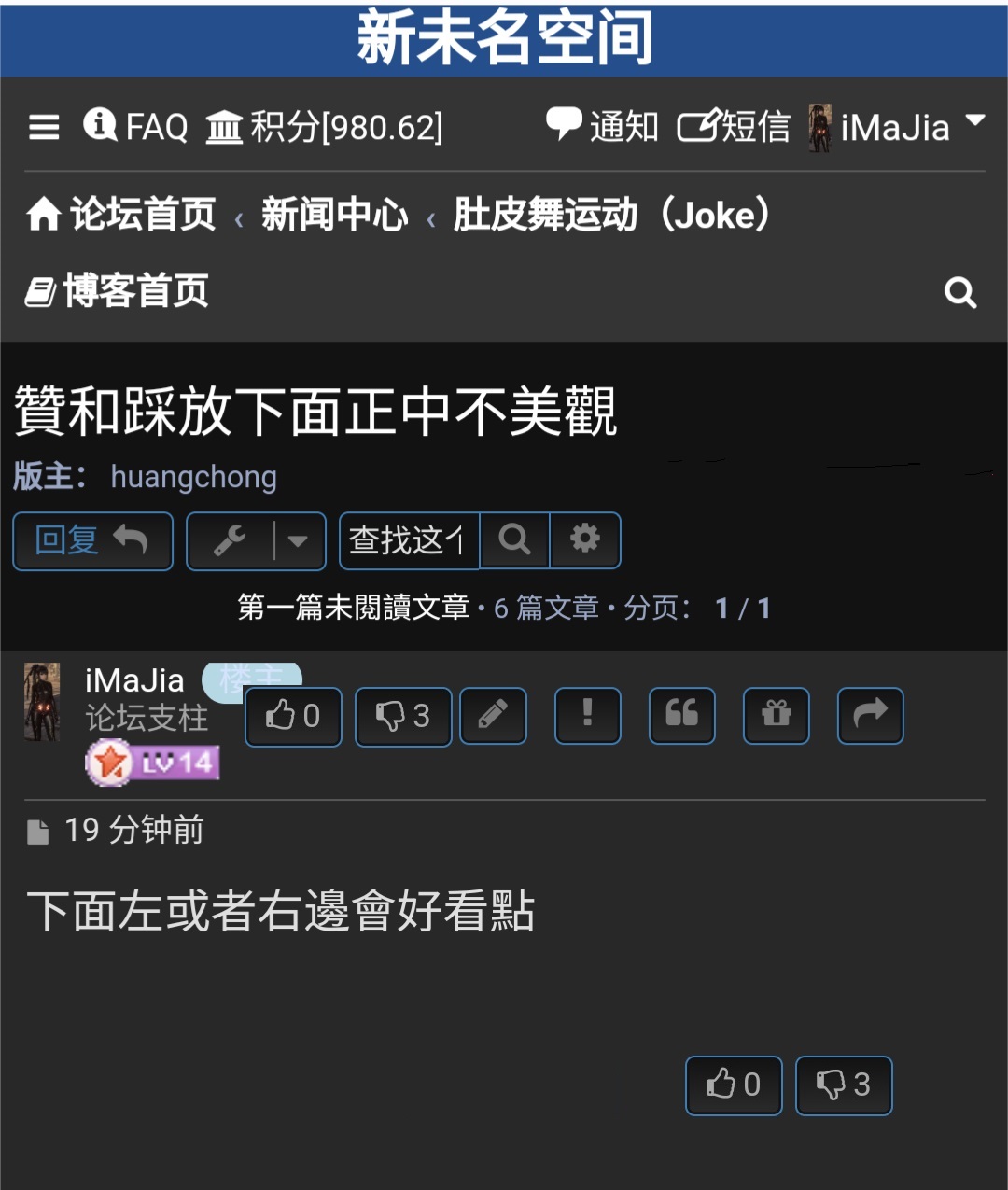The width and height of the screenshot is (1008, 1190).
Task: Toggle thumbs-up like on top post bar
Action: coord(293,717)
